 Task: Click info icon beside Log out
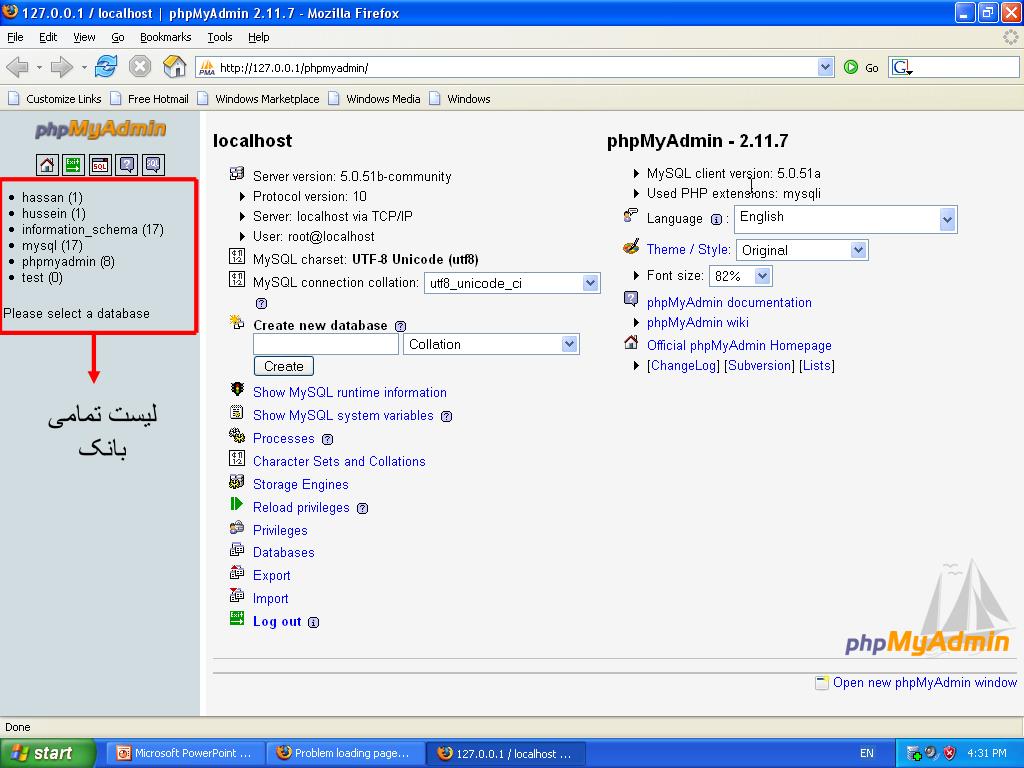tap(313, 622)
